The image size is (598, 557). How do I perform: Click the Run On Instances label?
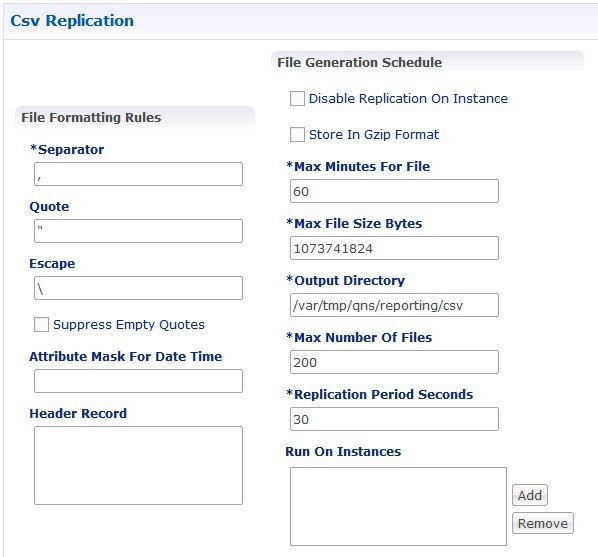[x=343, y=451]
